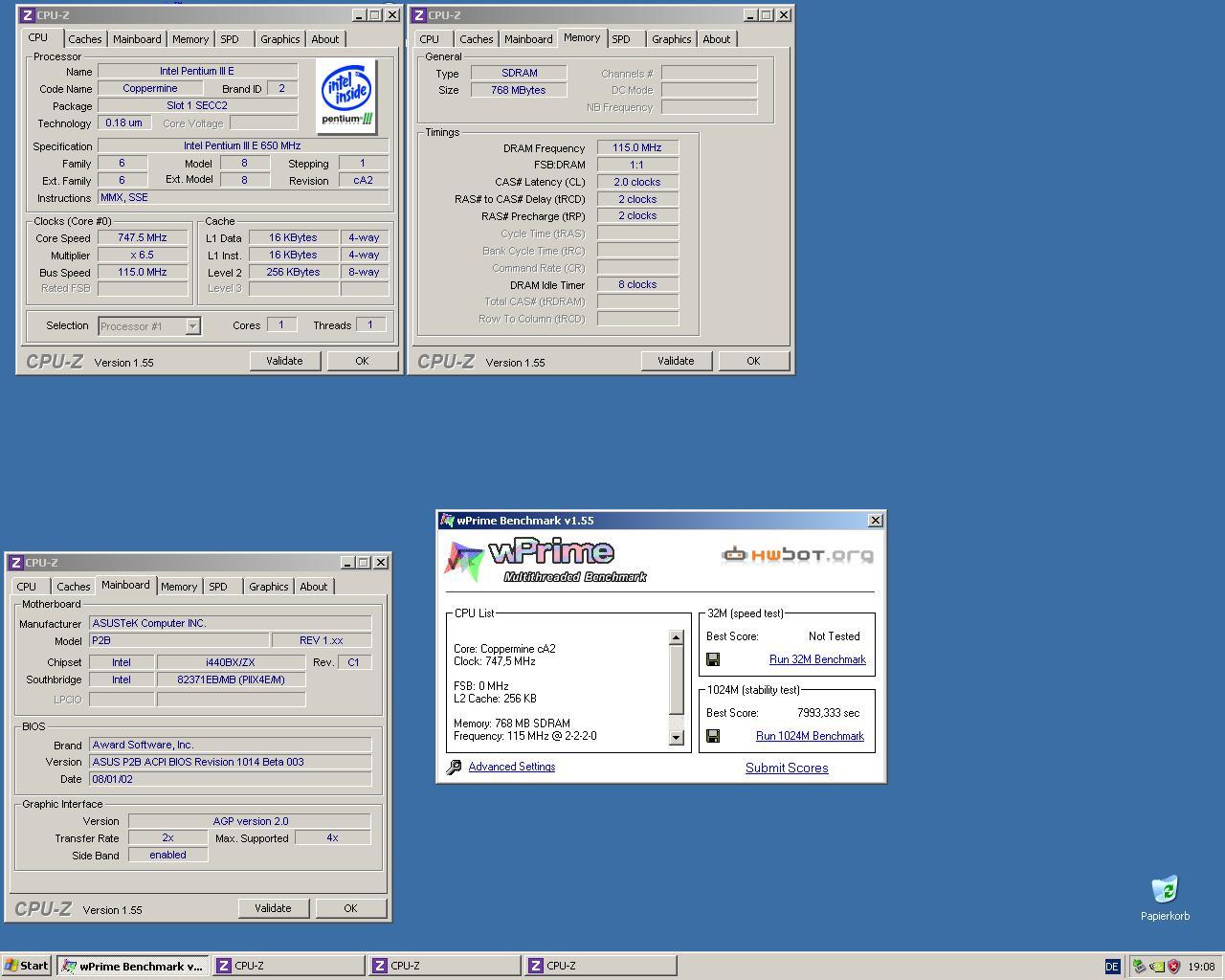Open the Start menu

tap(26, 966)
